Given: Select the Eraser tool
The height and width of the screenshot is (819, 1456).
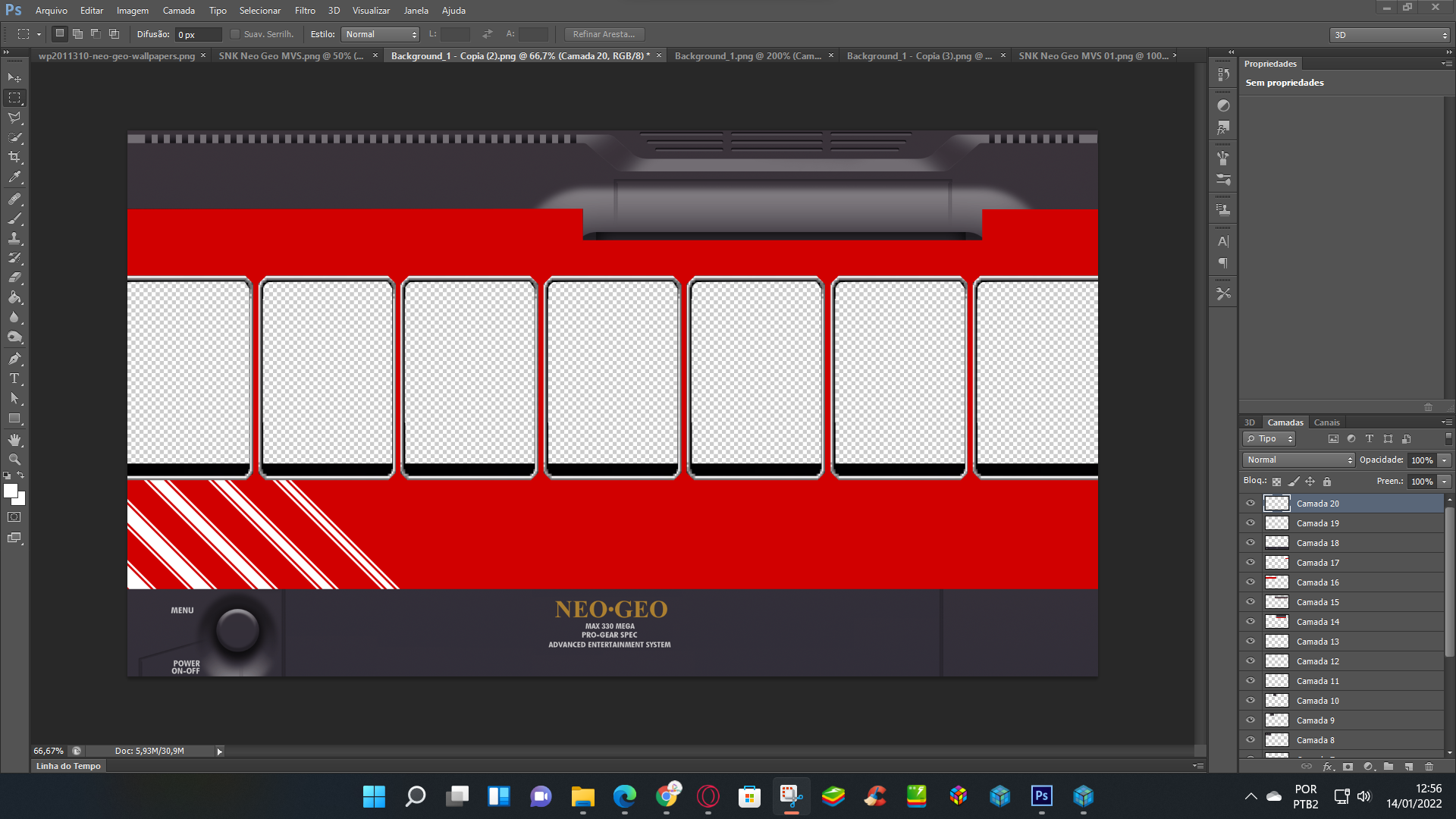Looking at the screenshot, I should (14, 278).
